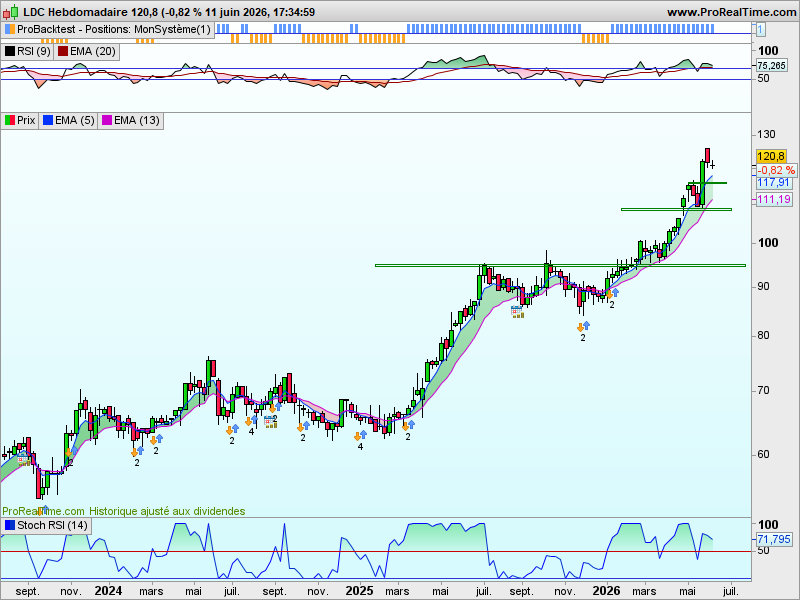Open the Prix legend label

[26, 121]
